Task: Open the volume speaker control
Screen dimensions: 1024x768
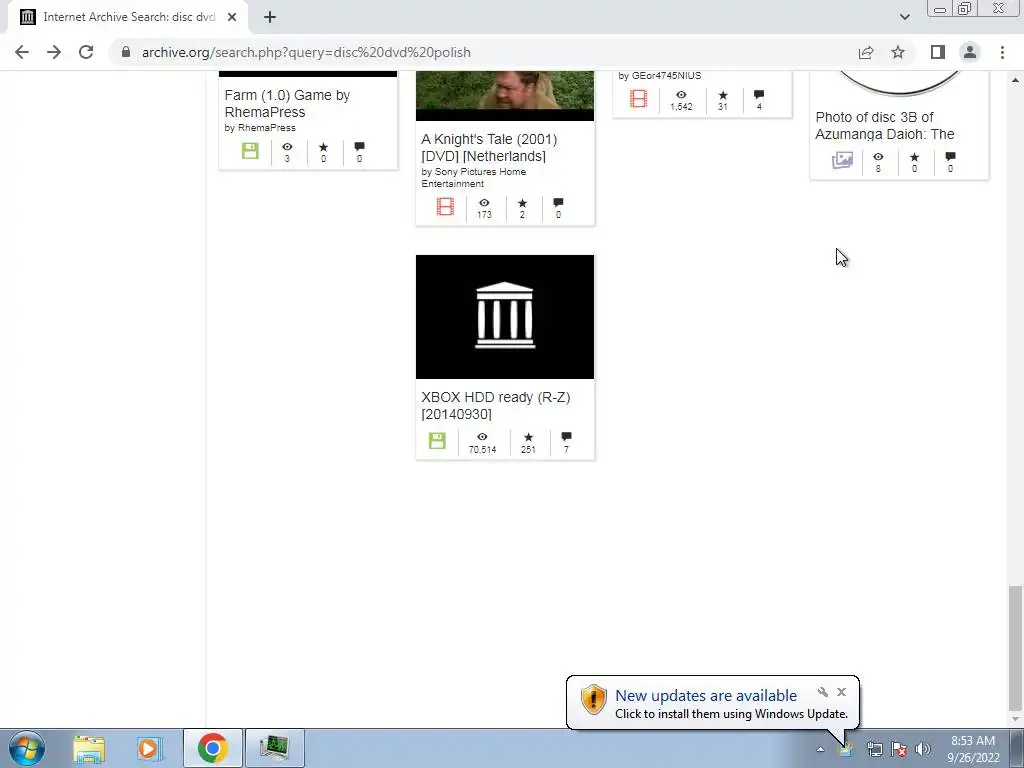Action: (923, 749)
